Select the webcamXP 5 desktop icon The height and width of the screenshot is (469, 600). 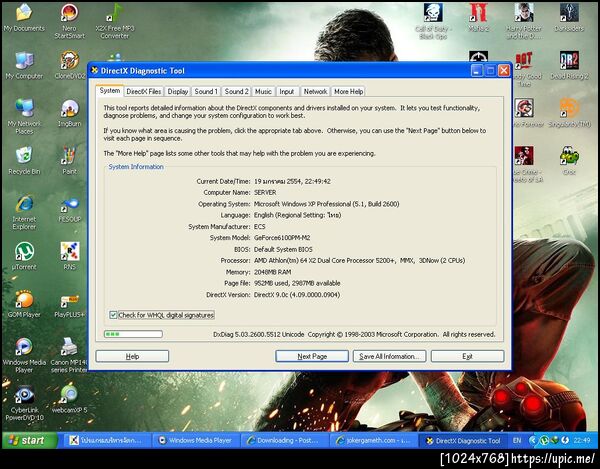point(69,399)
